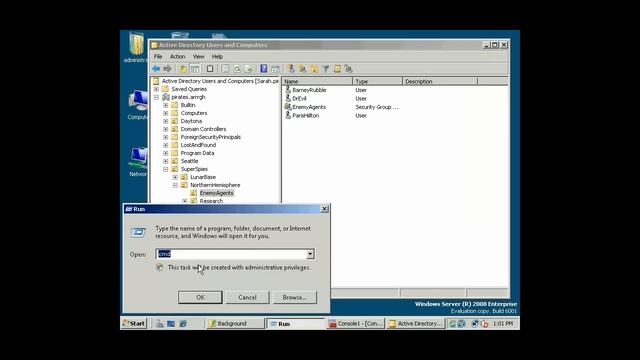Viewport: 640px width, 360px height.
Task: Select the LostAndFound tree item
Action: [x=198, y=145]
